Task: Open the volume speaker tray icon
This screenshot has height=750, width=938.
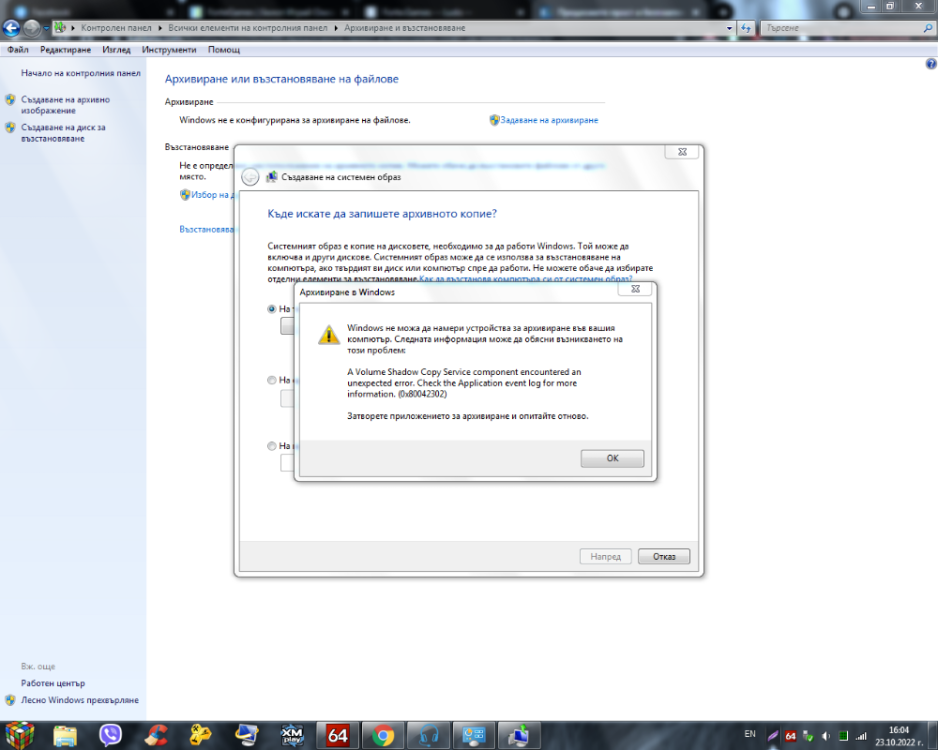Action: pyautogui.click(x=826, y=736)
